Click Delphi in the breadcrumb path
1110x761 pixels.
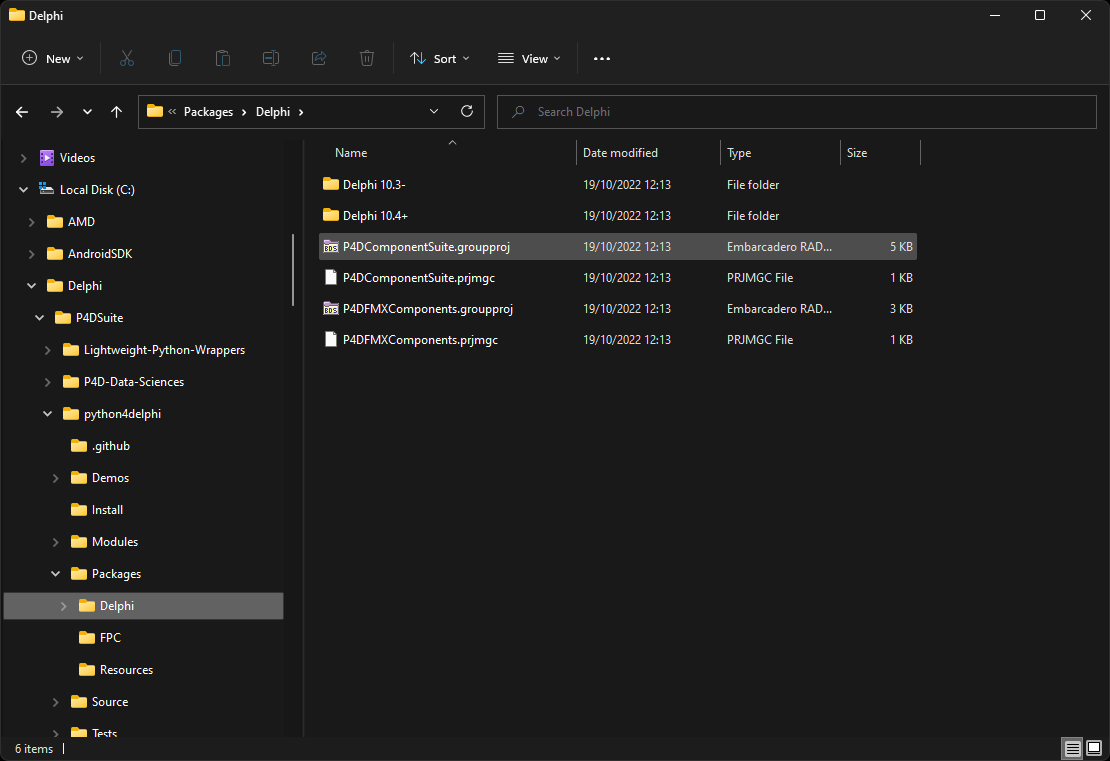point(273,112)
